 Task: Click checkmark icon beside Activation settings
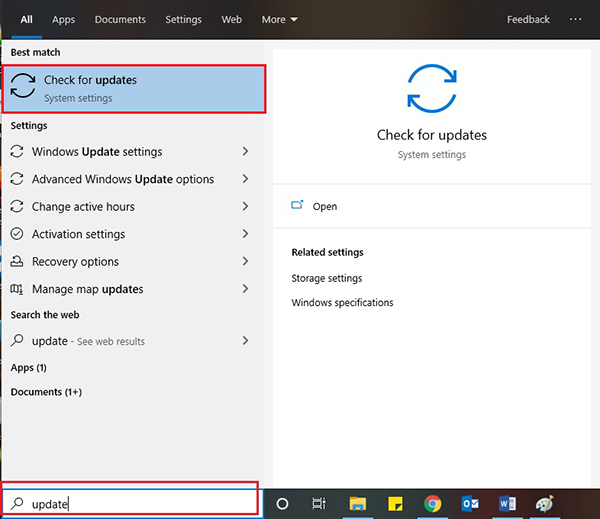coord(17,234)
